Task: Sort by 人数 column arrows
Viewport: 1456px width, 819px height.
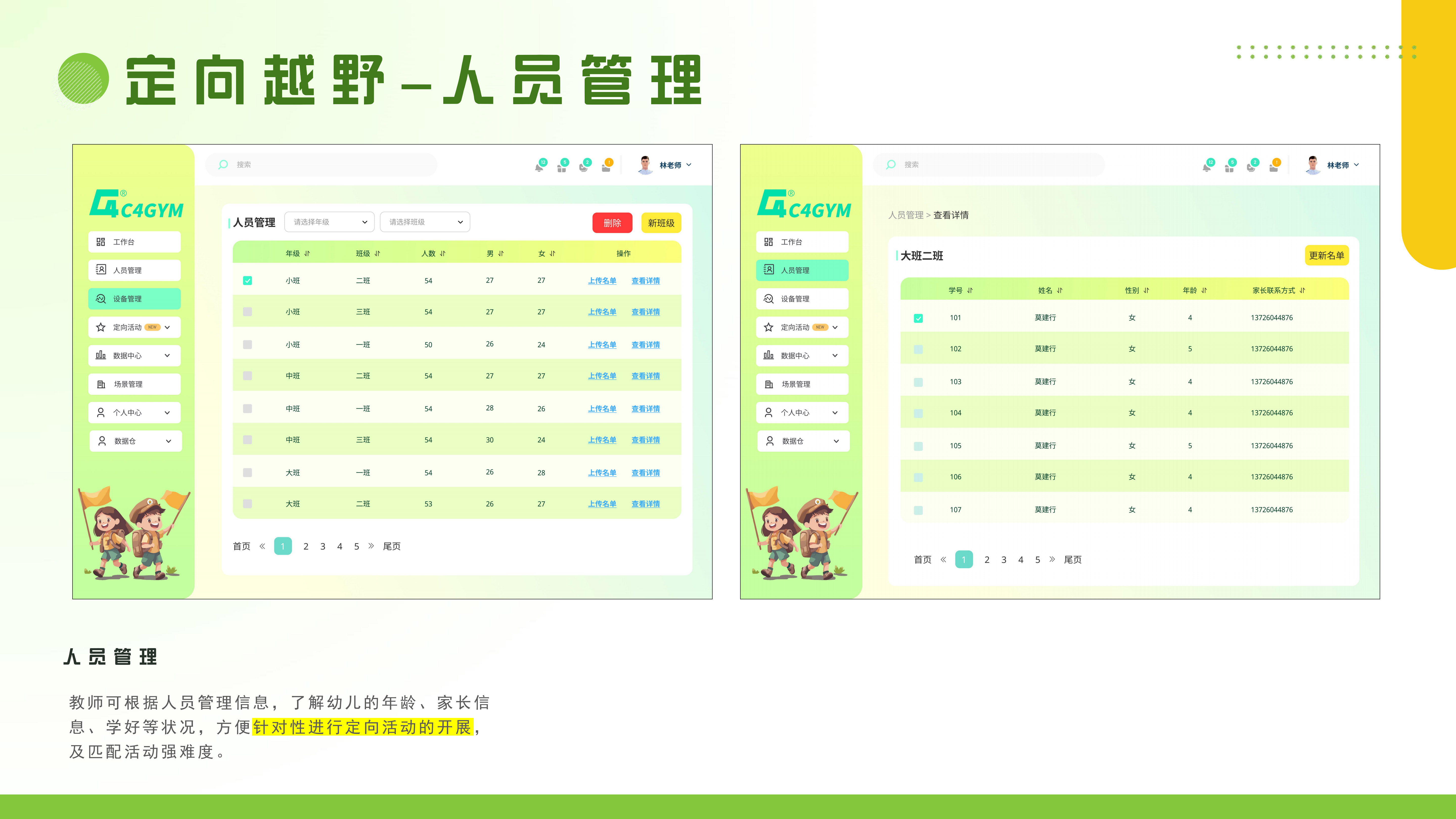Action: point(443,254)
